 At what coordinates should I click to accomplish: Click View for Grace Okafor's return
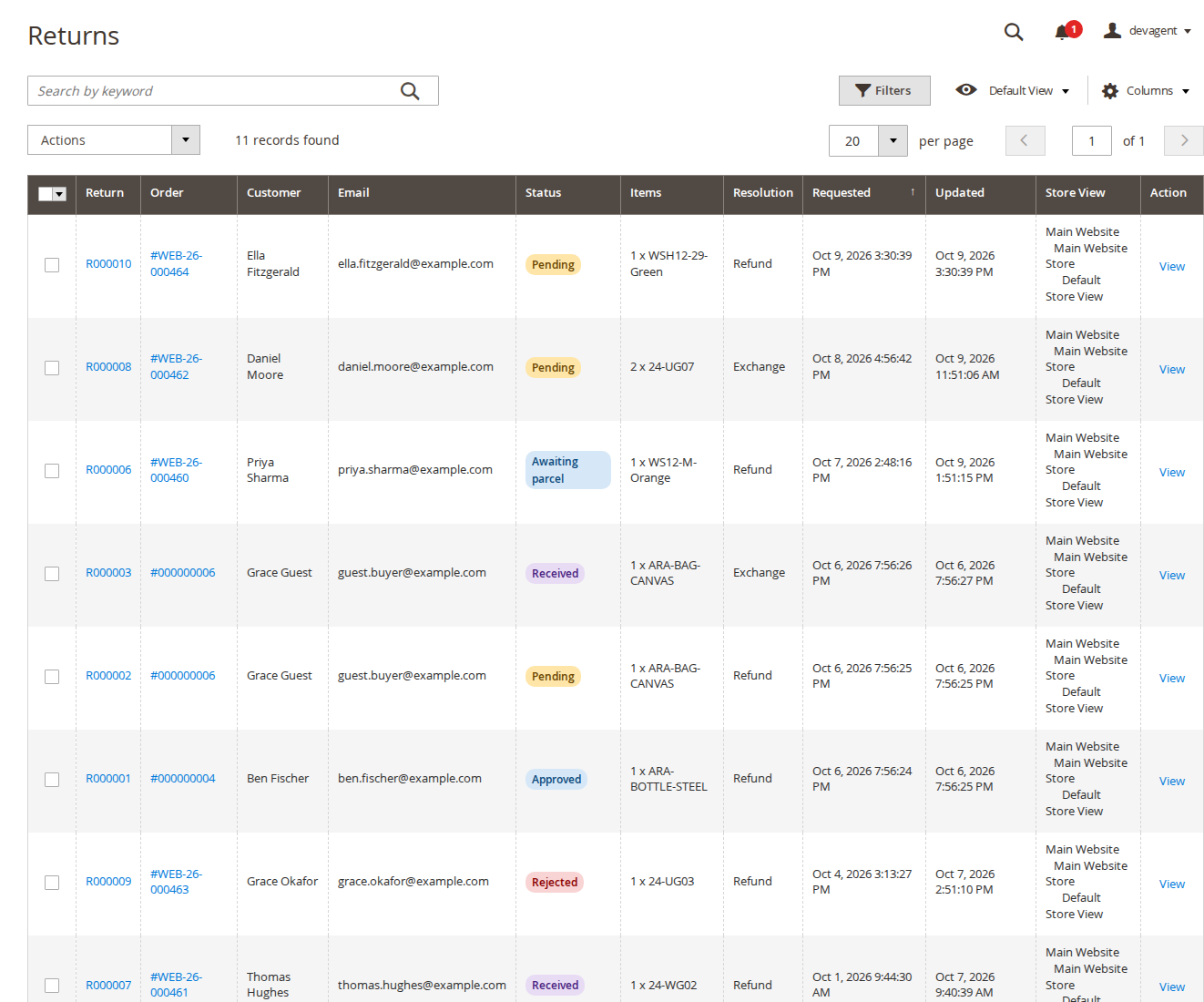[x=1171, y=884]
